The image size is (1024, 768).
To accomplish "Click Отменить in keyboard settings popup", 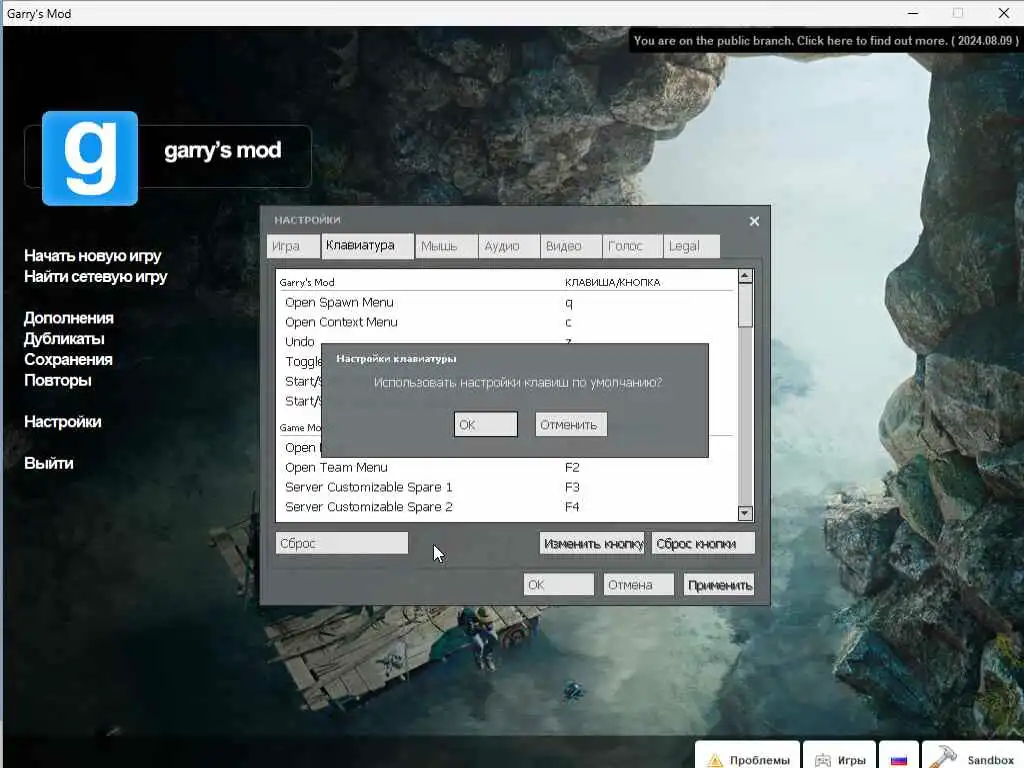I will pyautogui.click(x=571, y=424).
